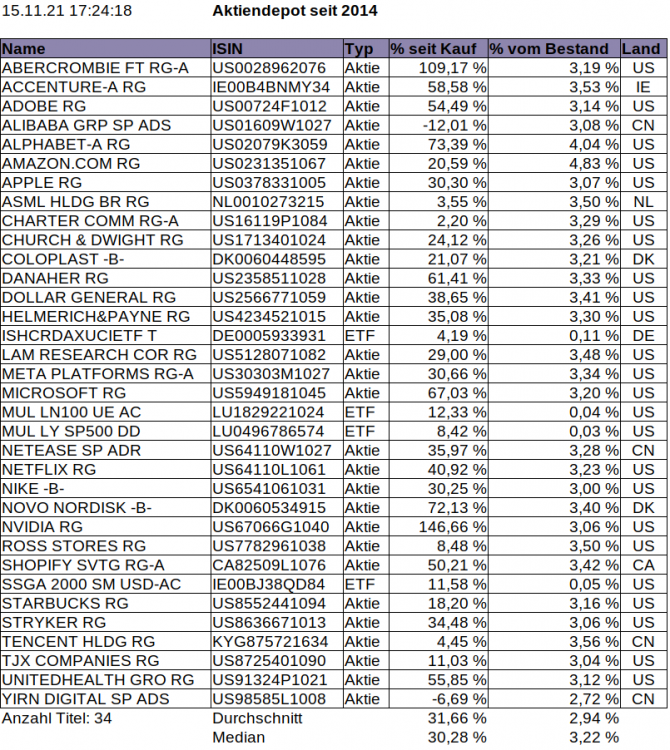The image size is (670, 750).
Task: Select ISIN cell IE00B4BNMY34
Action: point(276,87)
